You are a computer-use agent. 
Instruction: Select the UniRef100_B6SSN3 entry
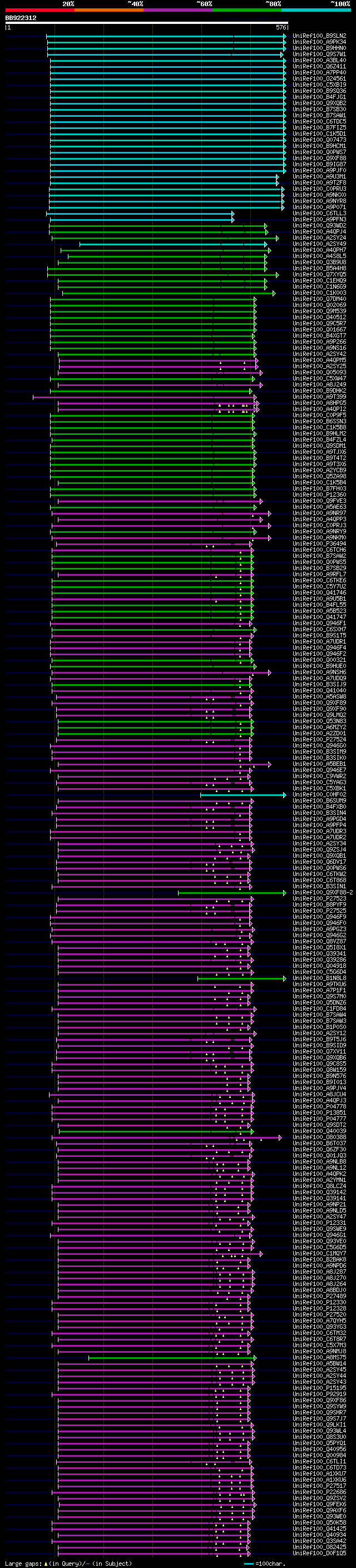pyautogui.click(x=319, y=421)
